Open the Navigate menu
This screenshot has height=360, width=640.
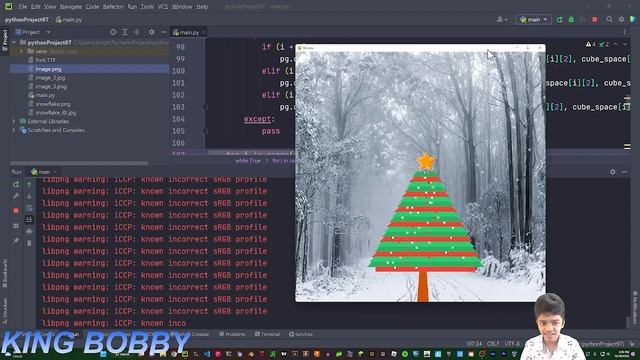(x=71, y=7)
